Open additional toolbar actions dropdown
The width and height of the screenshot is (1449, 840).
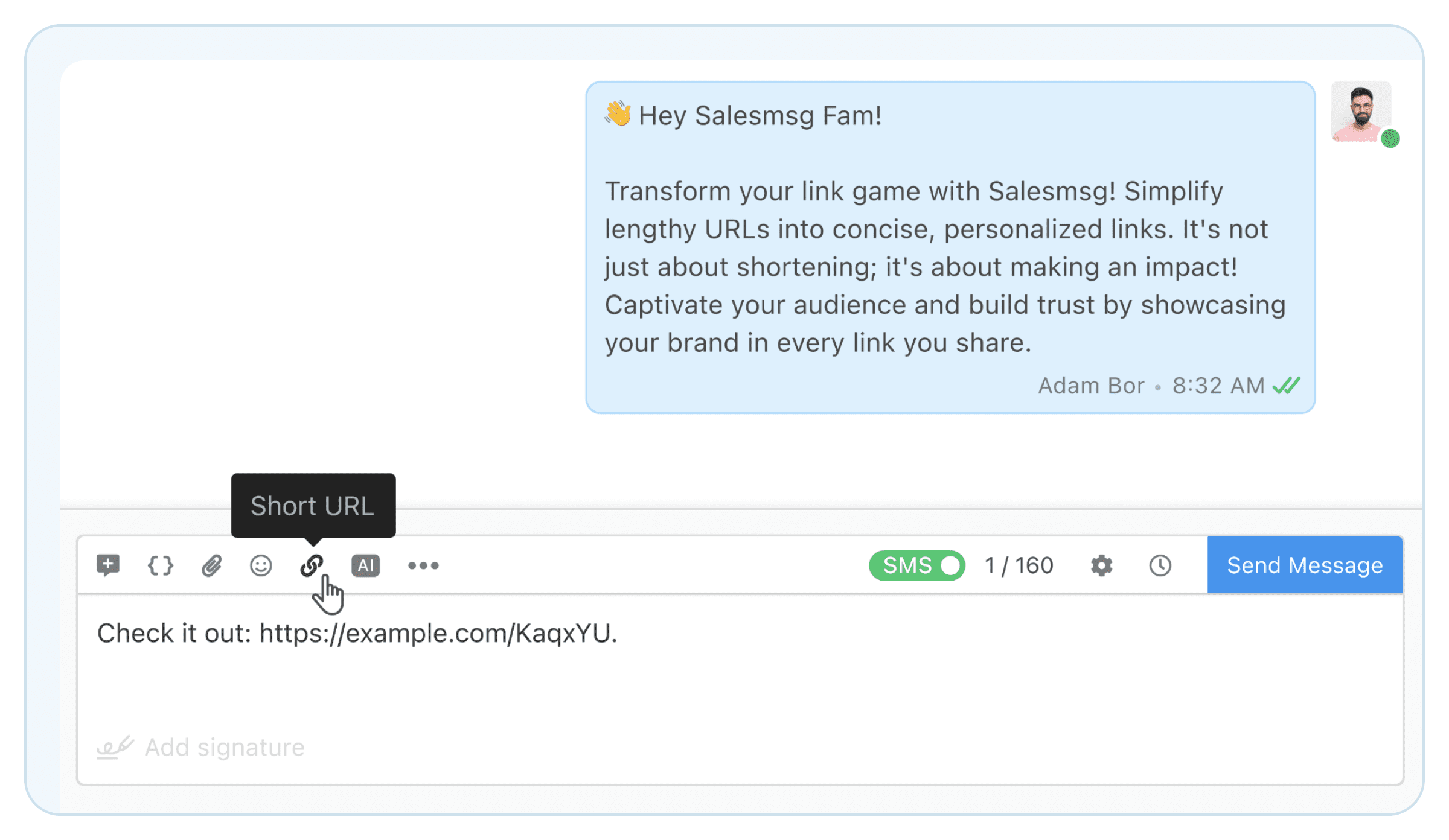tap(423, 565)
